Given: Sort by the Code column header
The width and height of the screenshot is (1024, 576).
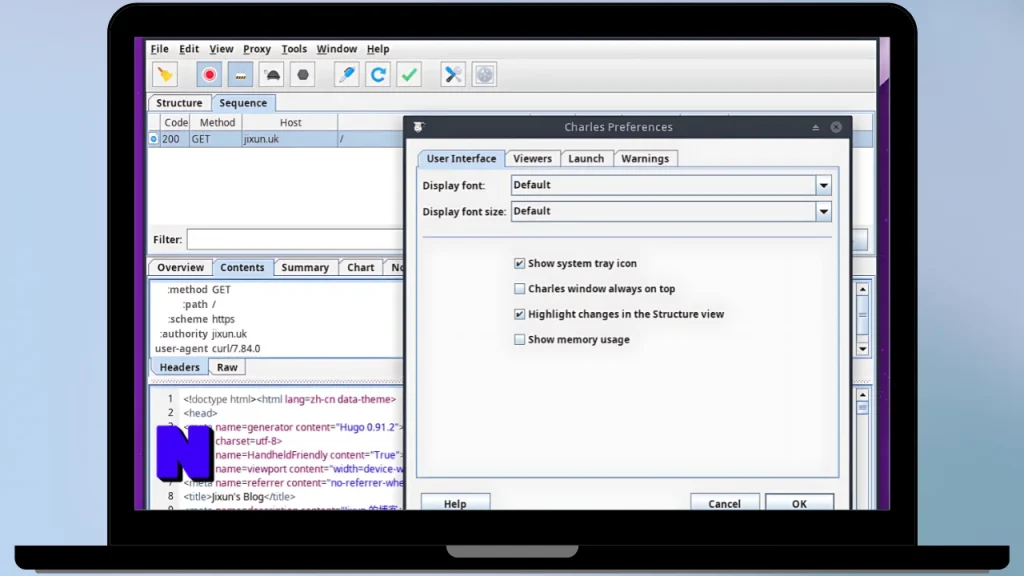Looking at the screenshot, I should point(176,123).
